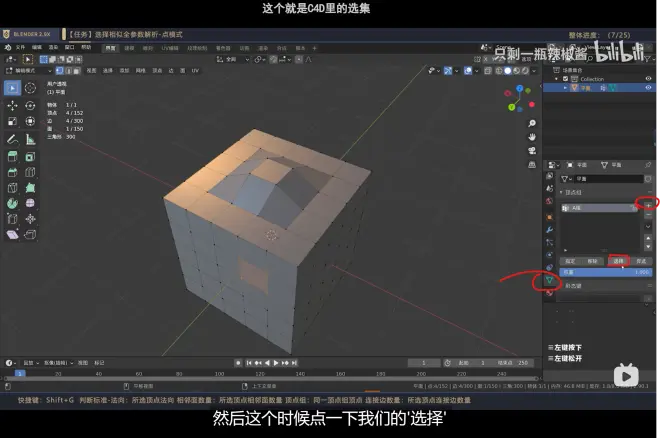The width and height of the screenshot is (660, 438).
Task: Open the 网格 menu in viewport header
Action: tap(140, 71)
